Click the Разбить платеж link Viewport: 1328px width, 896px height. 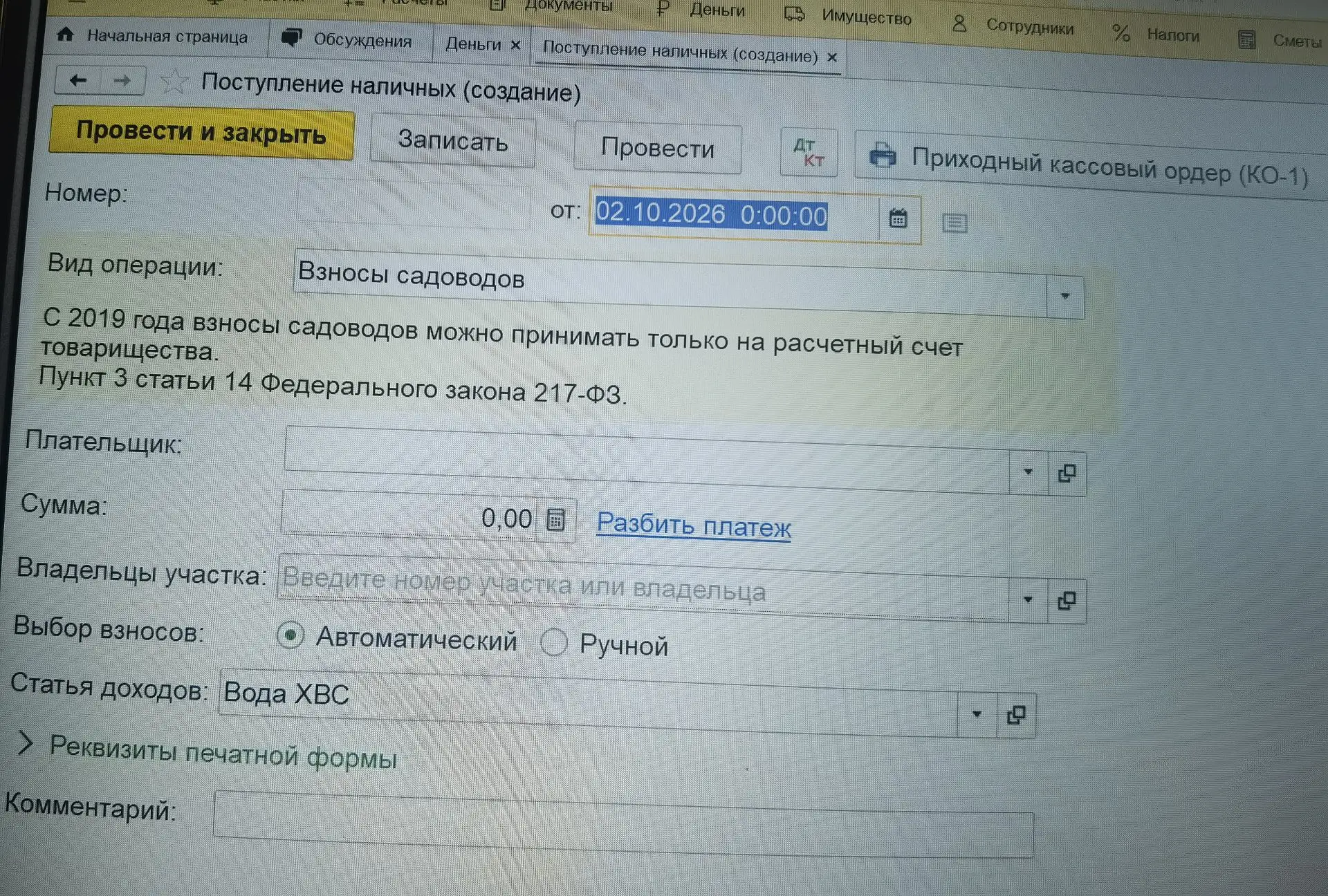tap(694, 525)
